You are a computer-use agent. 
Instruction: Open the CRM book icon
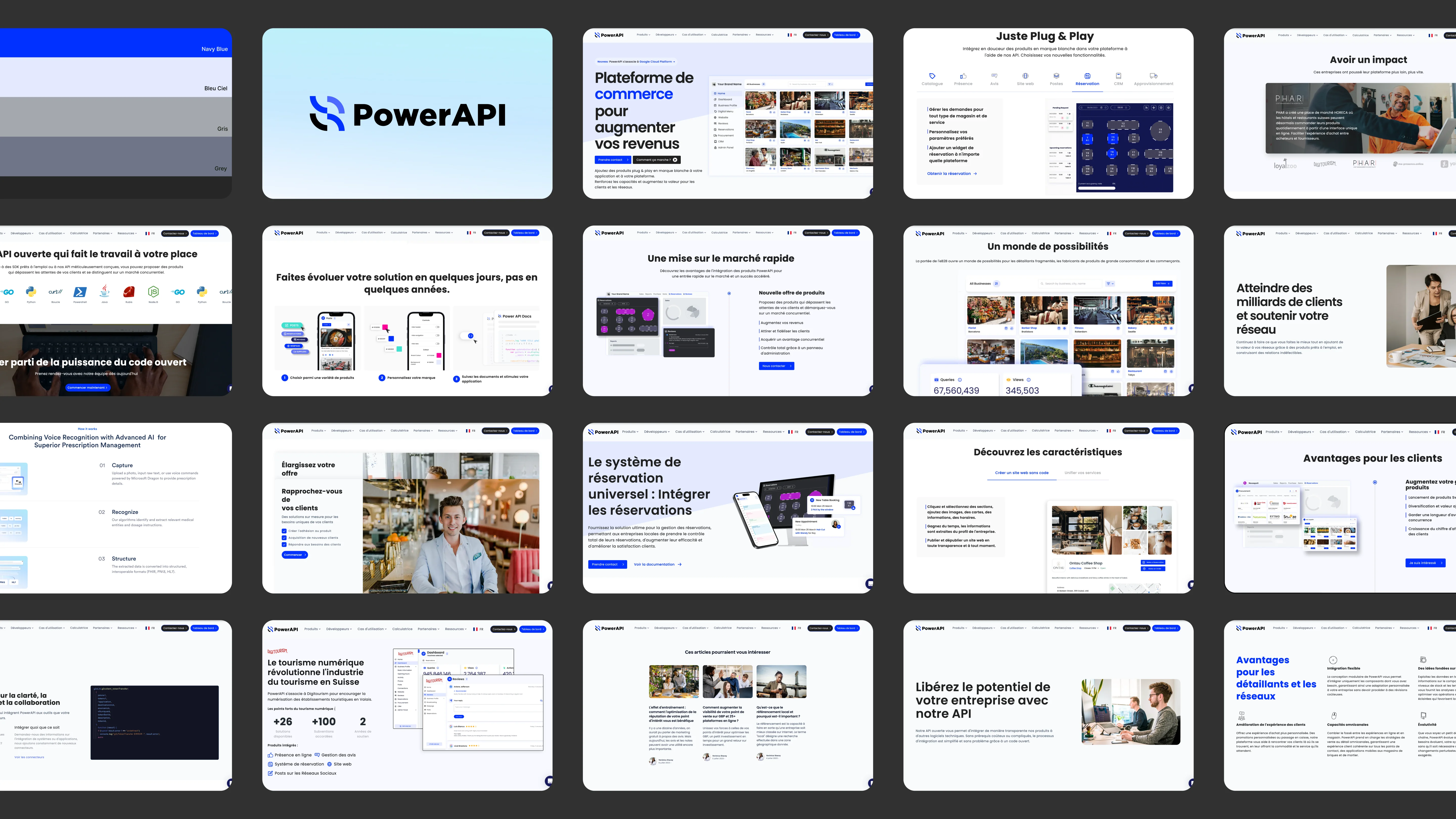[1118, 76]
